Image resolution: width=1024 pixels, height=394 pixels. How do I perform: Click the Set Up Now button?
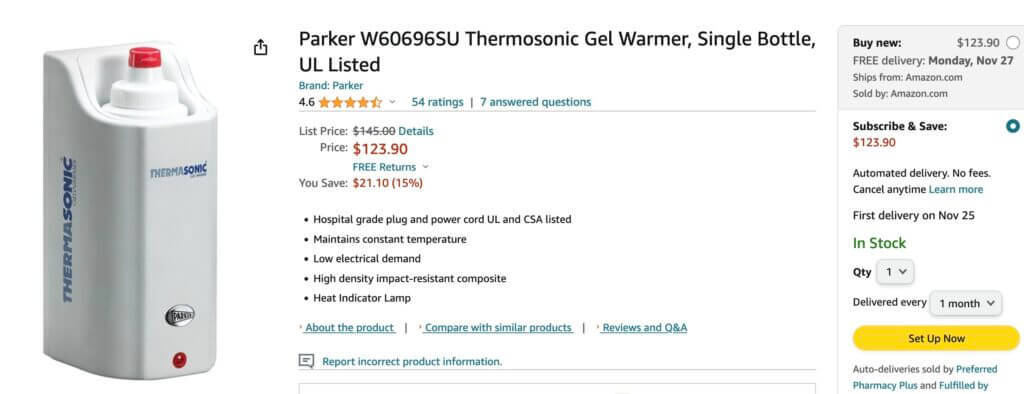coord(936,338)
